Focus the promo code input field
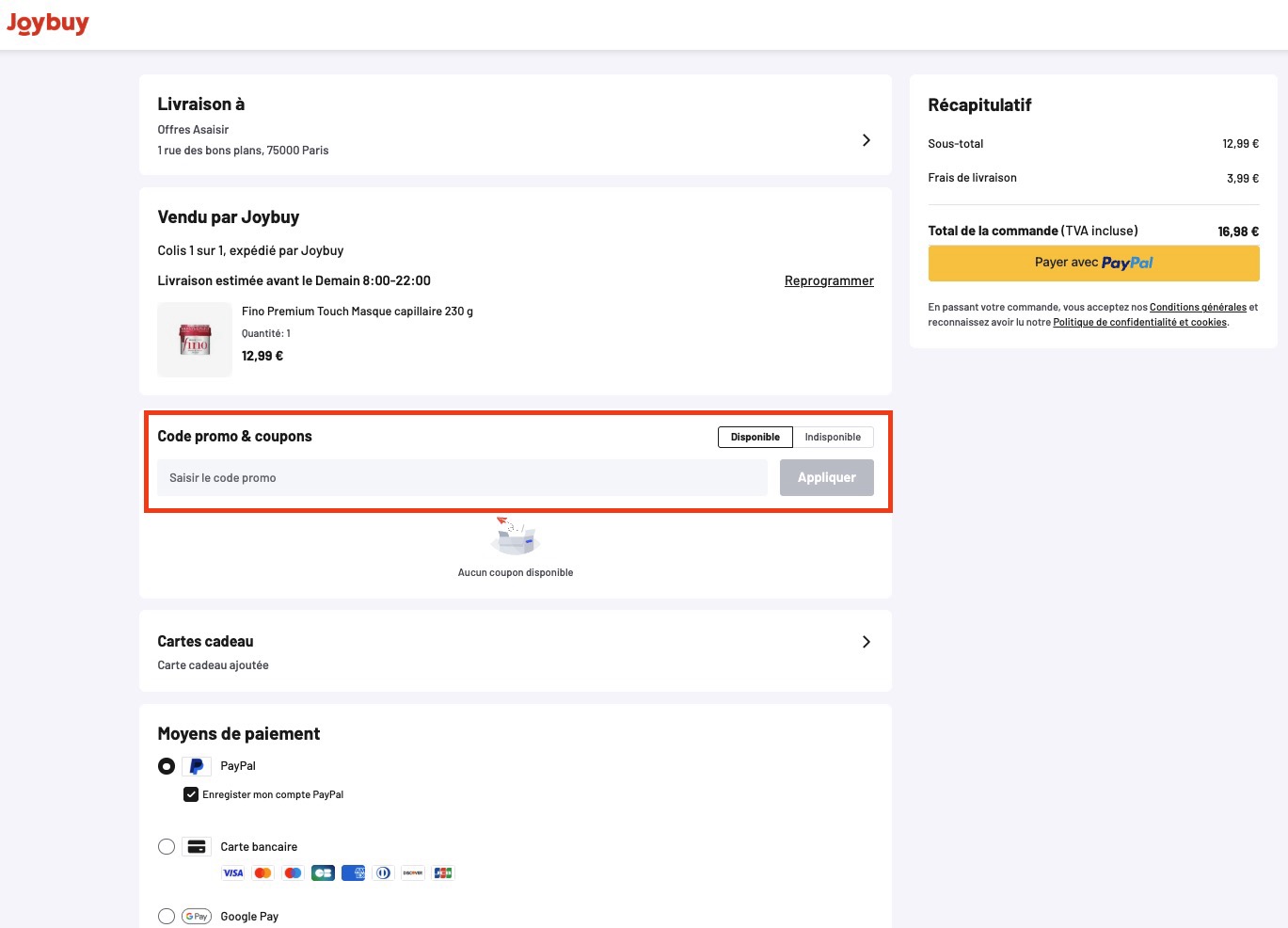 [x=462, y=478]
